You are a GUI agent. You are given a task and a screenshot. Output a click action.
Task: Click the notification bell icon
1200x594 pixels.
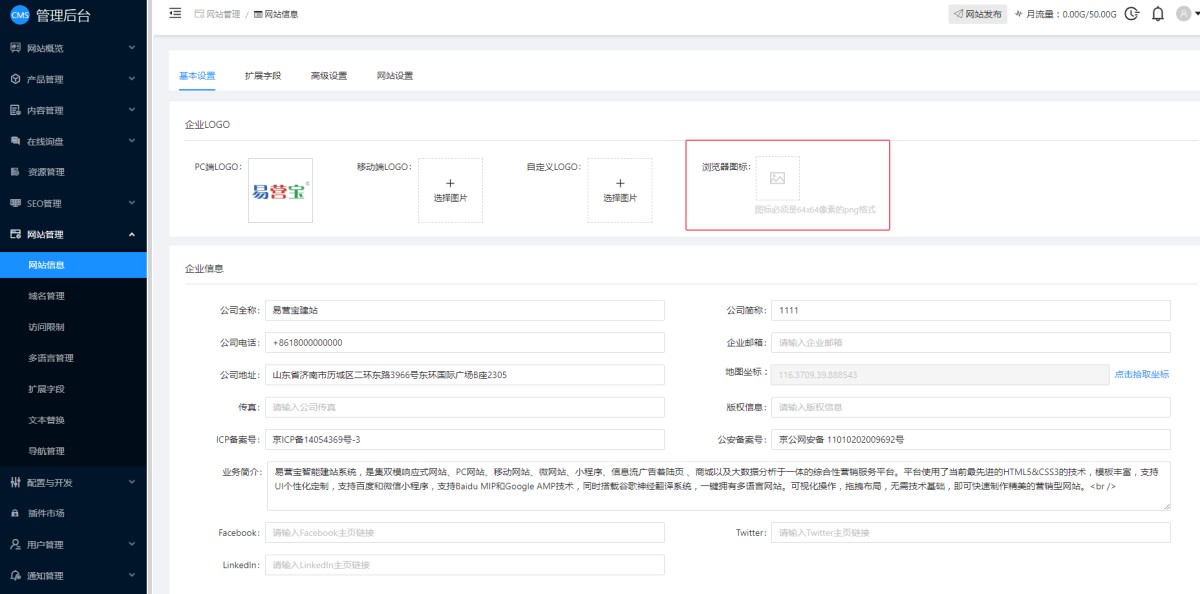tap(1158, 14)
